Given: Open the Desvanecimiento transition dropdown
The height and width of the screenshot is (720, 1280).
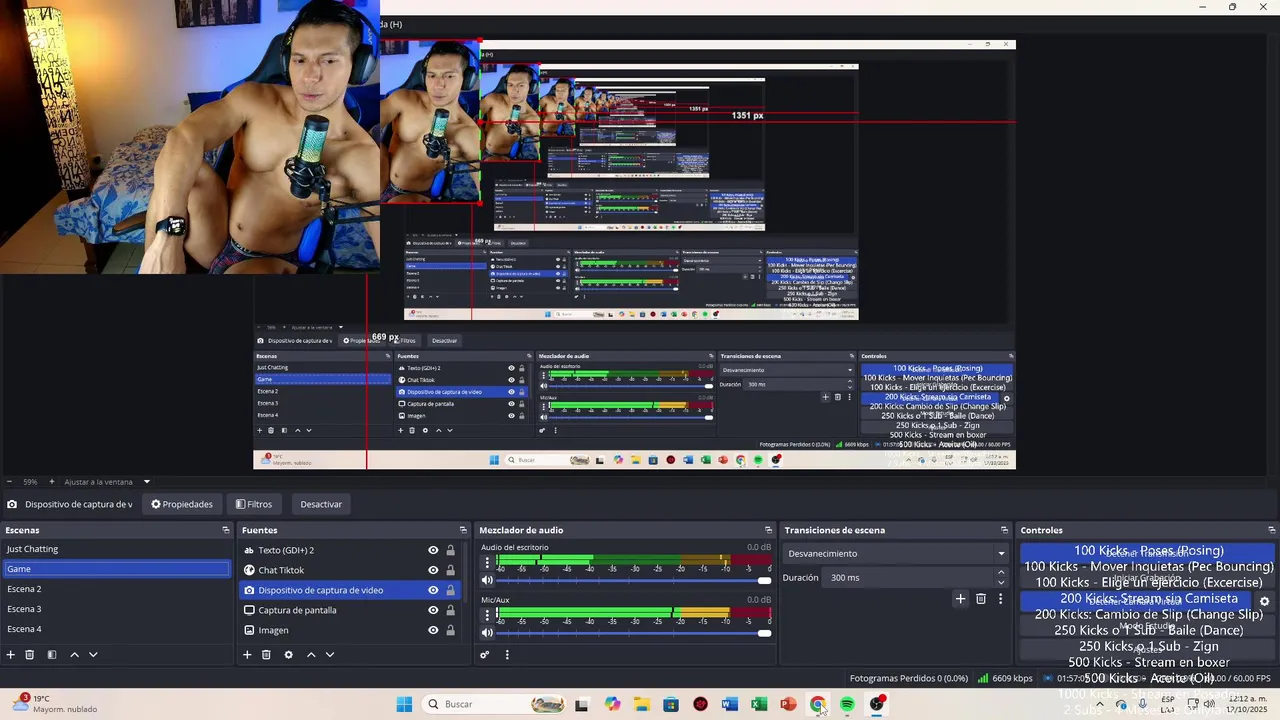Looking at the screenshot, I should pos(896,554).
